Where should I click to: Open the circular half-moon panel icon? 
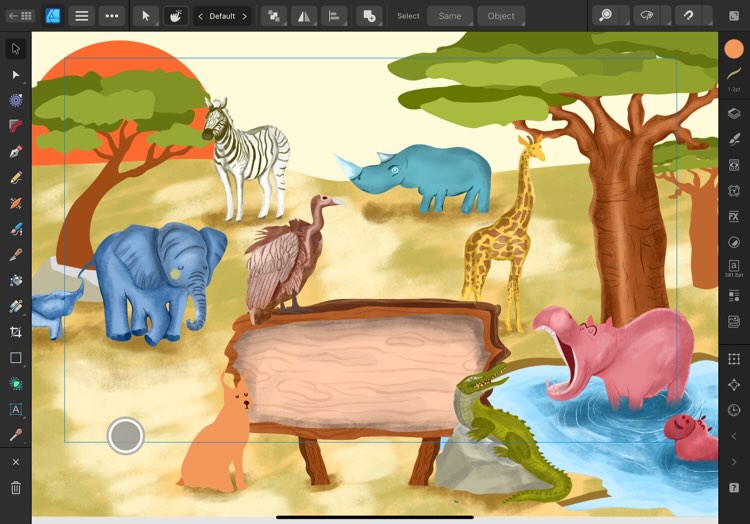pos(734,242)
